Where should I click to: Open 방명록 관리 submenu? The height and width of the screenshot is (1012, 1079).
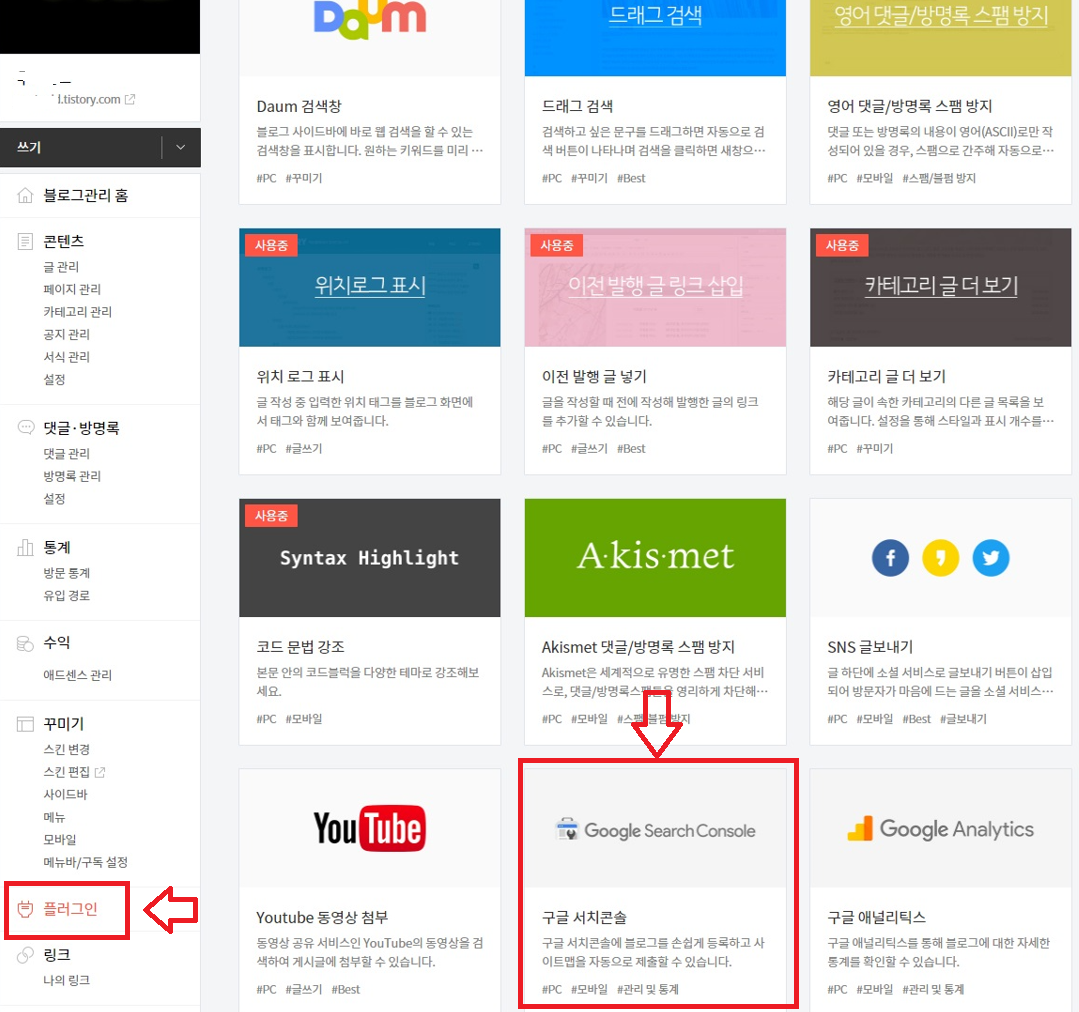pos(72,476)
